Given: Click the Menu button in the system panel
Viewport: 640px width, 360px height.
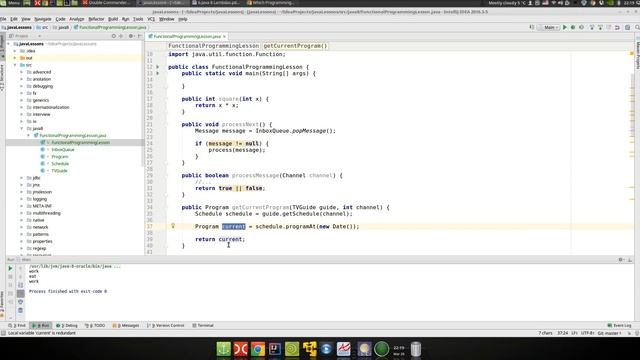Looking at the screenshot, I should (10, 3).
